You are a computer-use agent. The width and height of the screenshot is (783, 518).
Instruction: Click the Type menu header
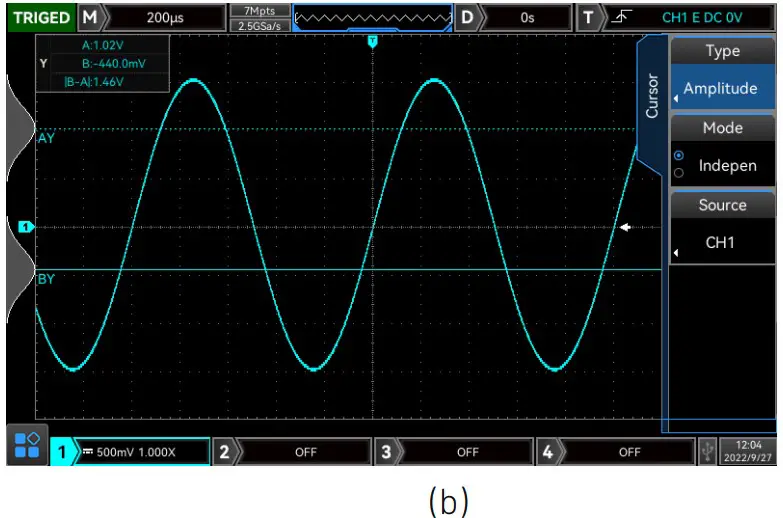[722, 51]
